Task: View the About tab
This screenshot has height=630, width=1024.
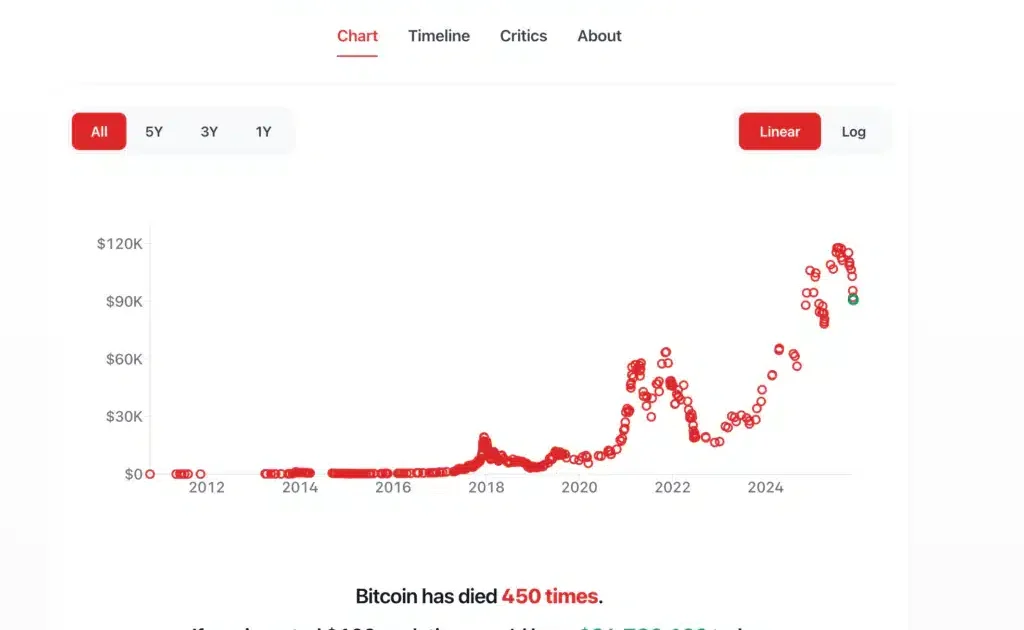Action: pos(598,36)
